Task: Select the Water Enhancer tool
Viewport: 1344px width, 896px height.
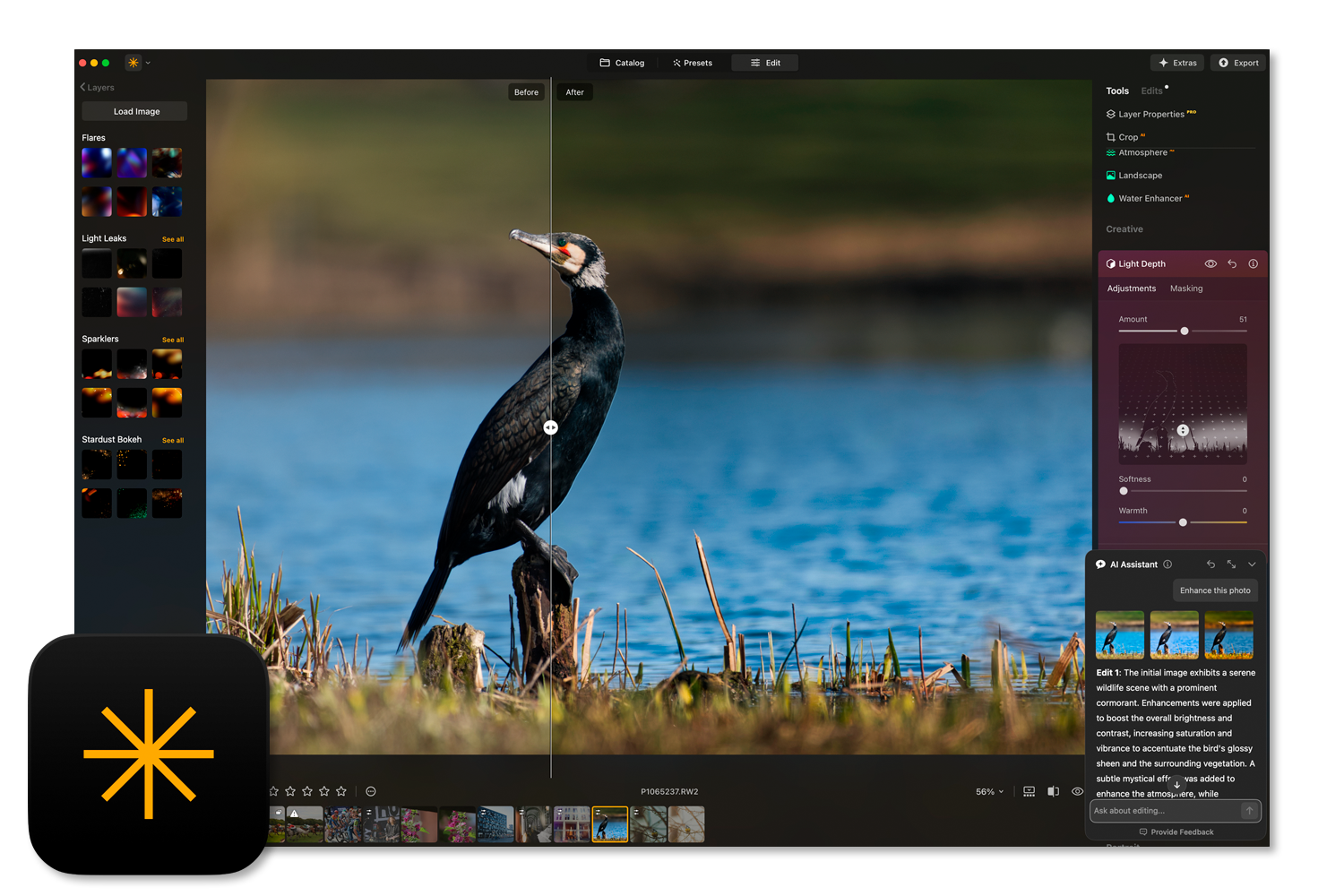Action: [1150, 199]
